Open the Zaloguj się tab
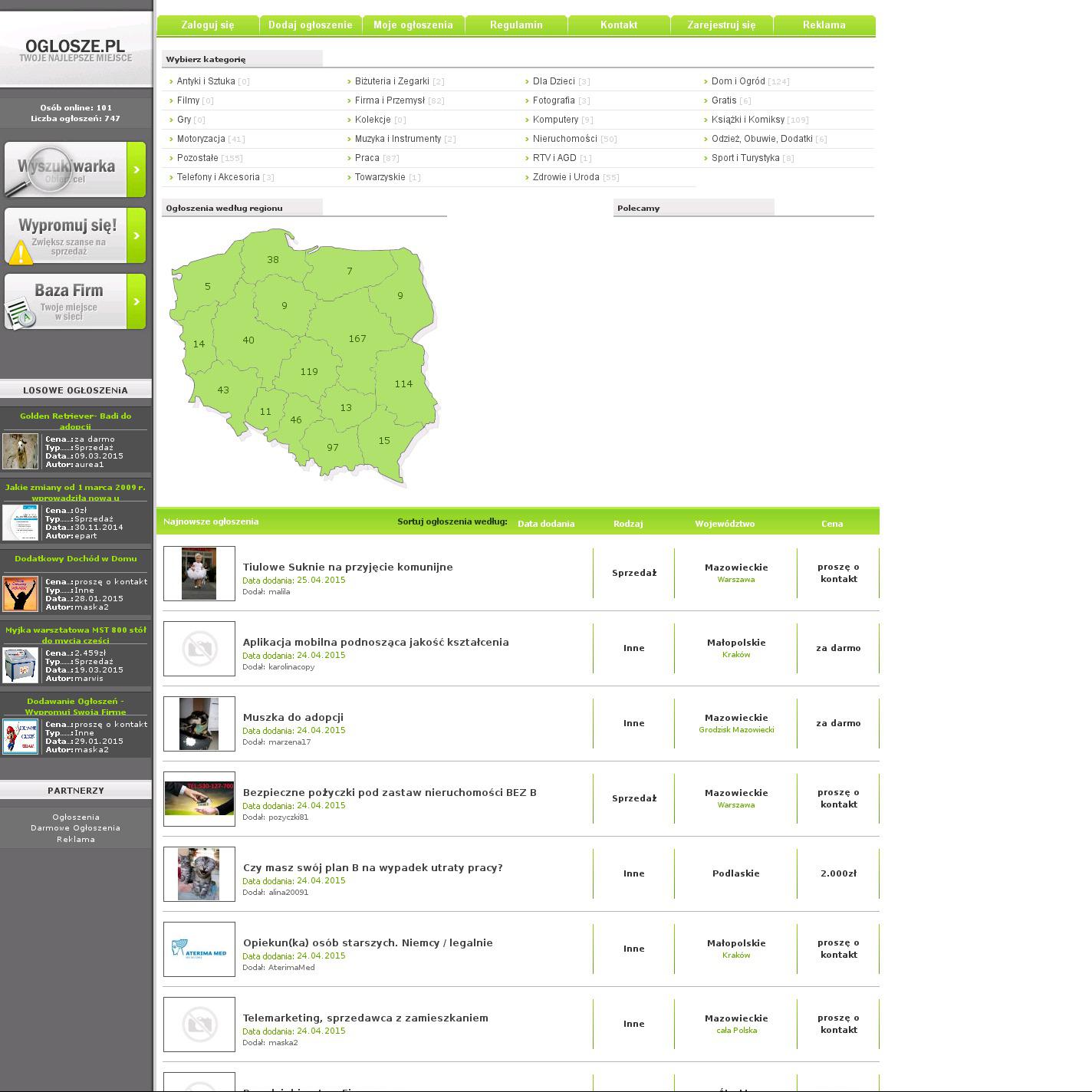The width and height of the screenshot is (1092, 1092). coord(208,25)
